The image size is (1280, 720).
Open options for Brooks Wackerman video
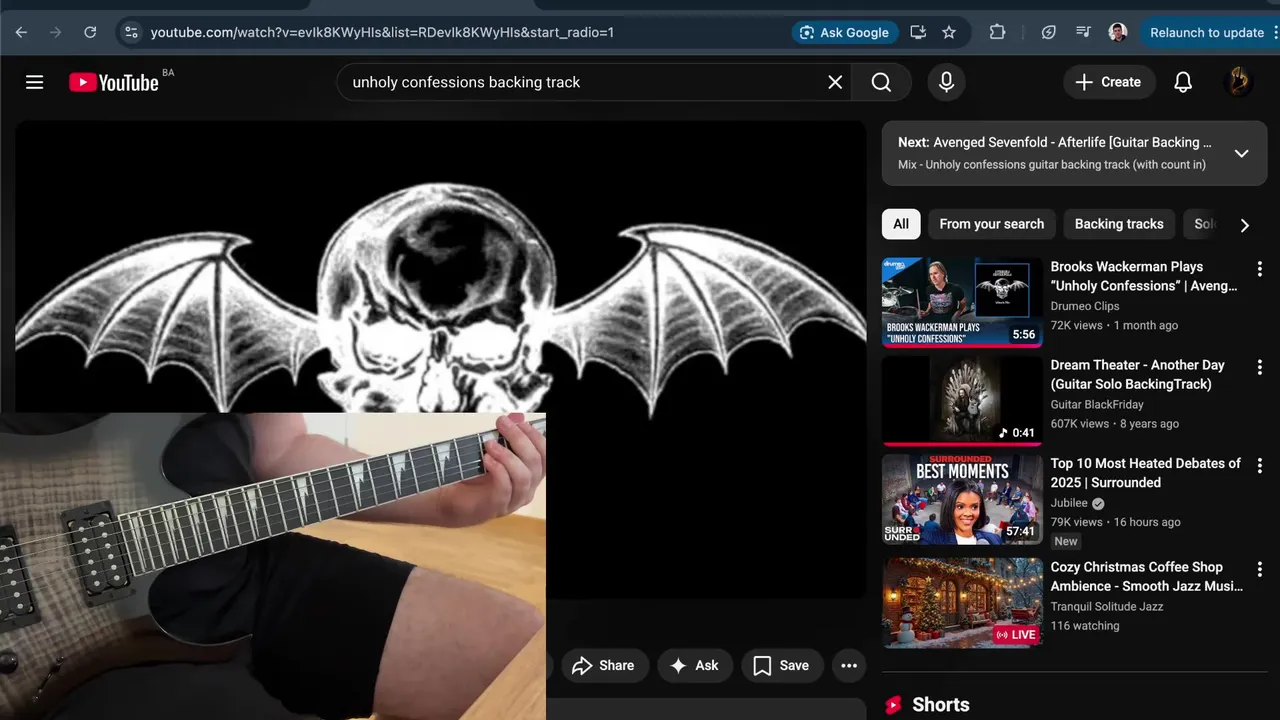click(x=1259, y=269)
